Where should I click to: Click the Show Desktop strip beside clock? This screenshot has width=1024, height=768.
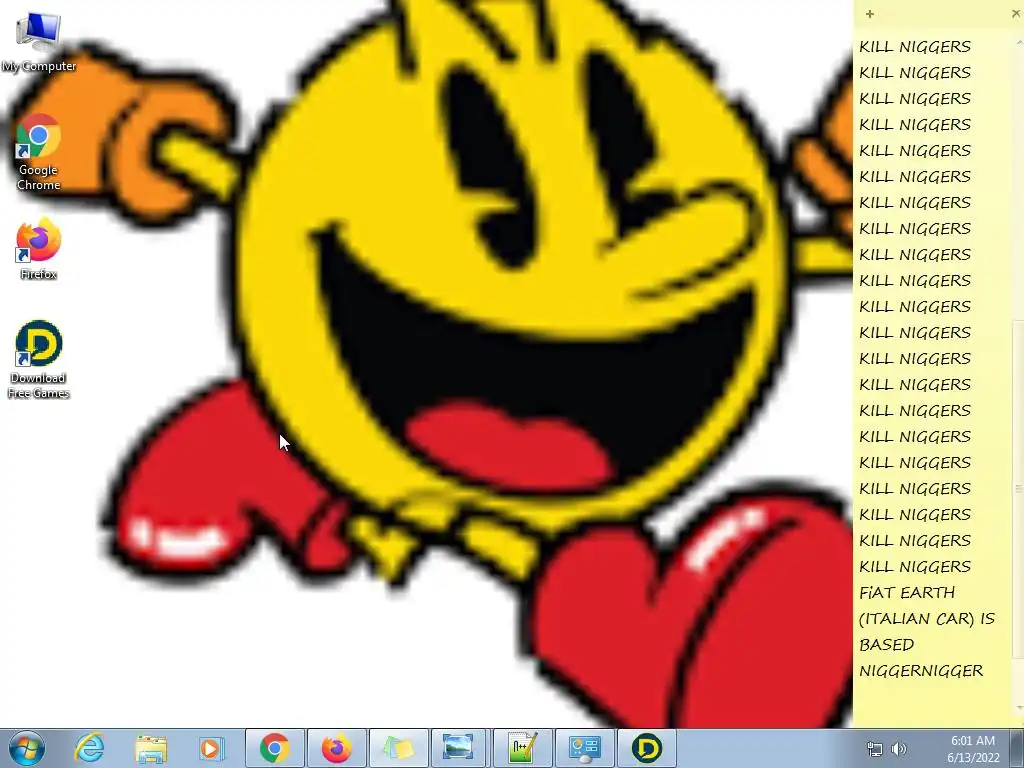coord(1019,748)
